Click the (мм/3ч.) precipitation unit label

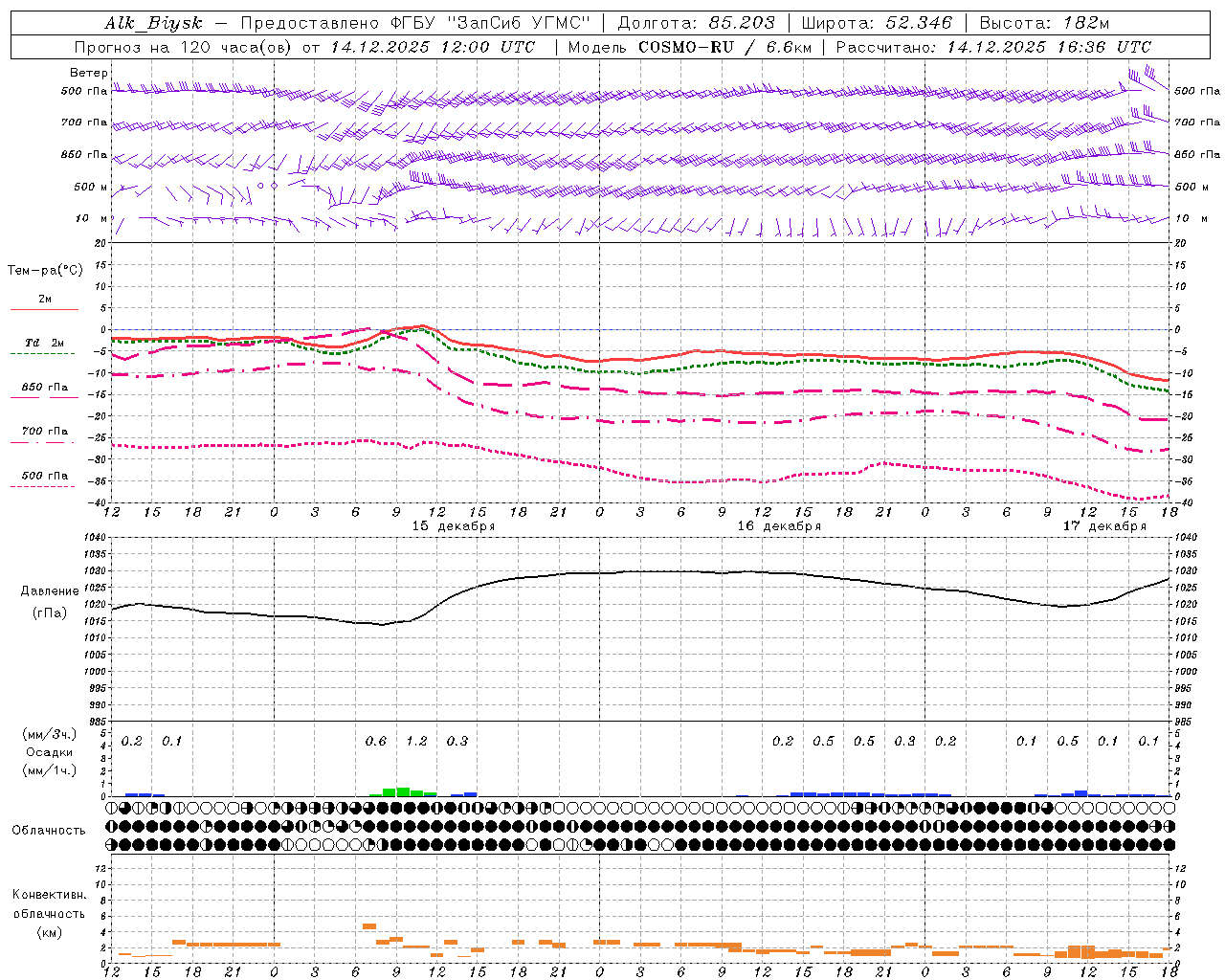[x=50, y=734]
